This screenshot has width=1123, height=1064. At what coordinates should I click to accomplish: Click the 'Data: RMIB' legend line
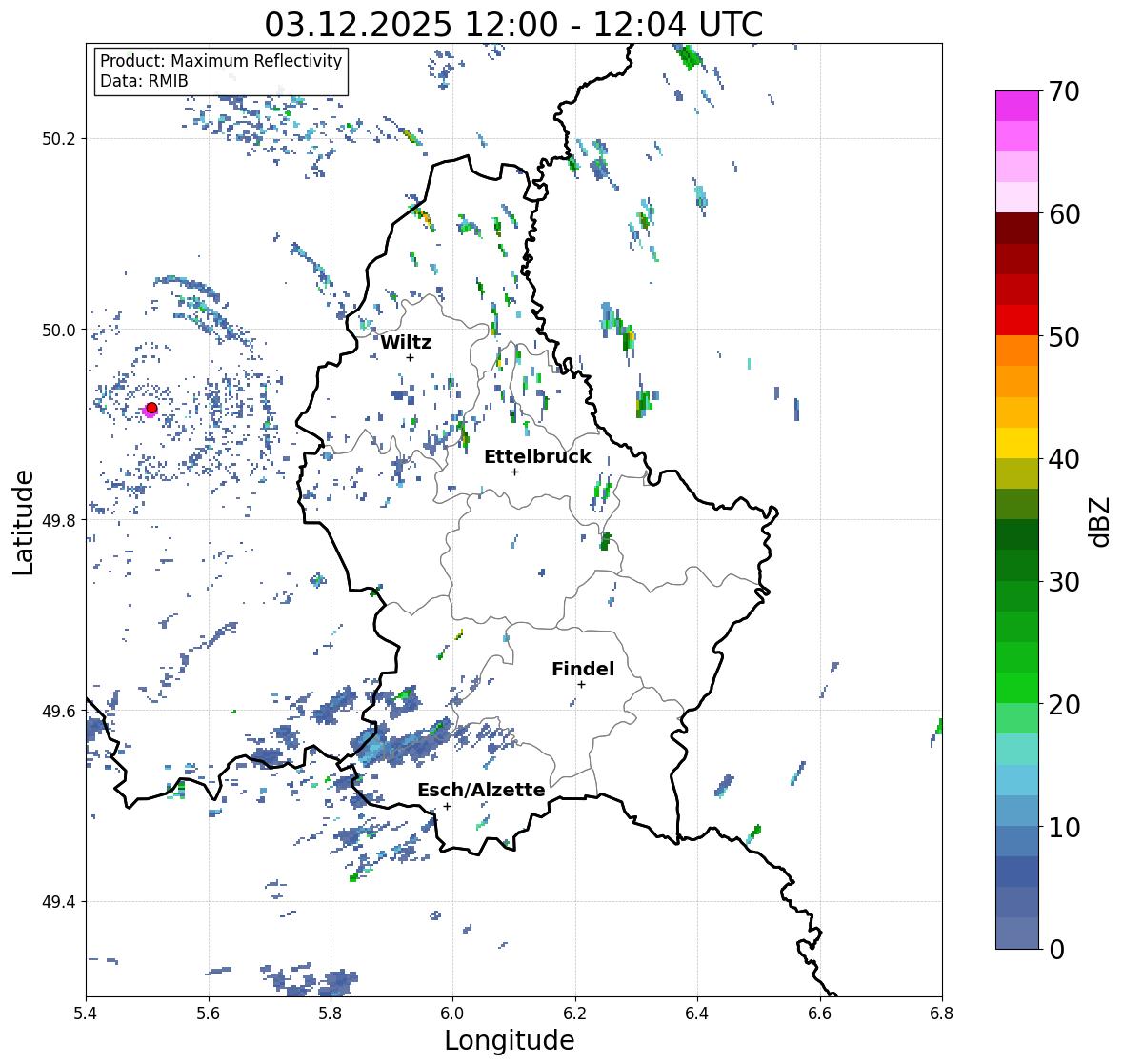(144, 81)
